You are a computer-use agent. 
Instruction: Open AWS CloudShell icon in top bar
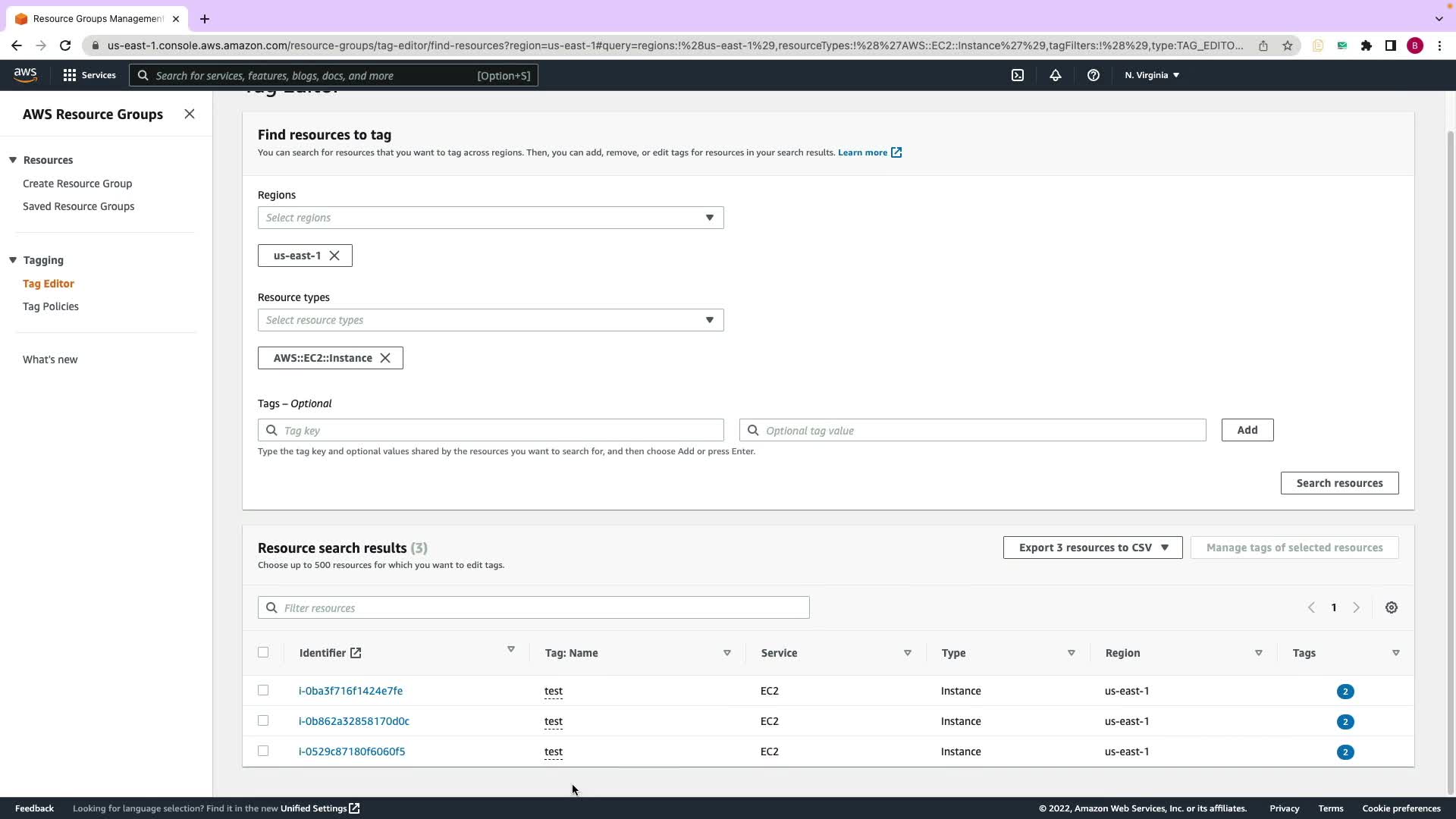click(1018, 75)
